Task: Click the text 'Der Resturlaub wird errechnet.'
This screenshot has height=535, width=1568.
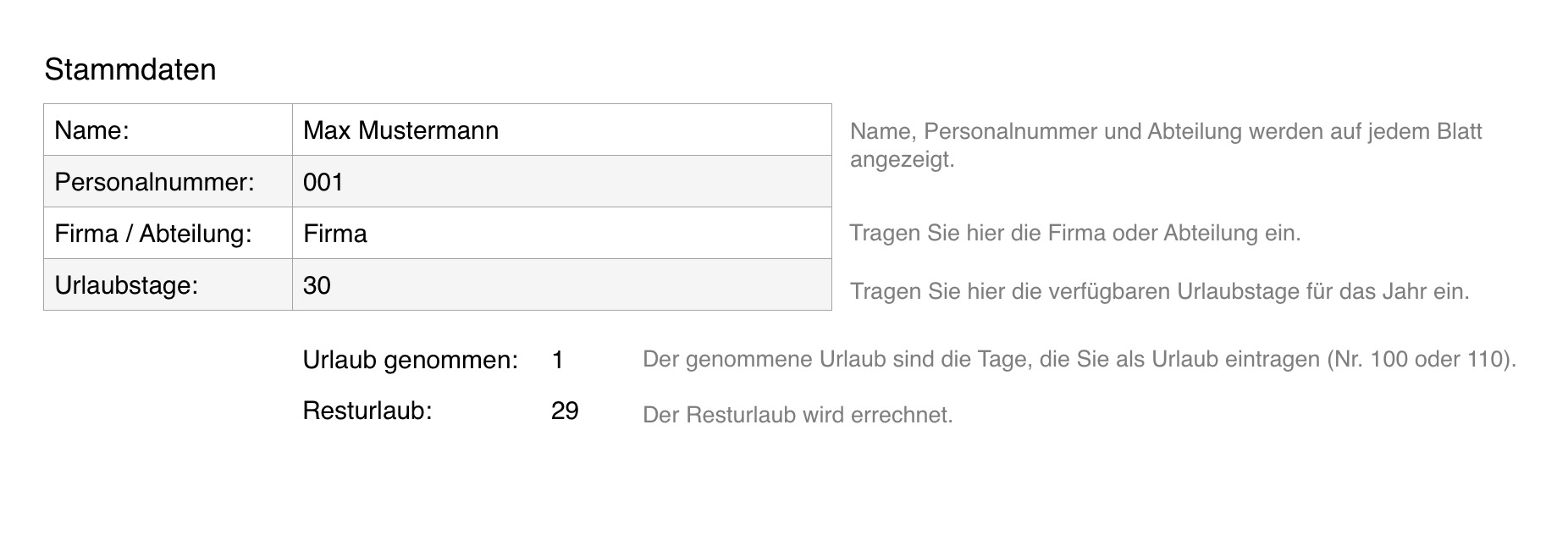Action: click(798, 416)
